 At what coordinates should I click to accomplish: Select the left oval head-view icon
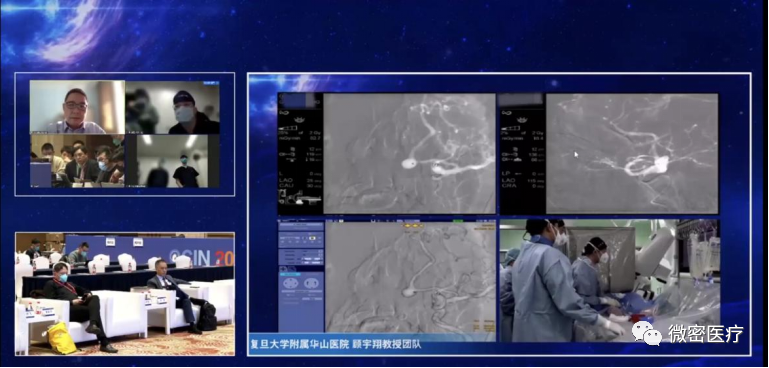click(290, 283)
